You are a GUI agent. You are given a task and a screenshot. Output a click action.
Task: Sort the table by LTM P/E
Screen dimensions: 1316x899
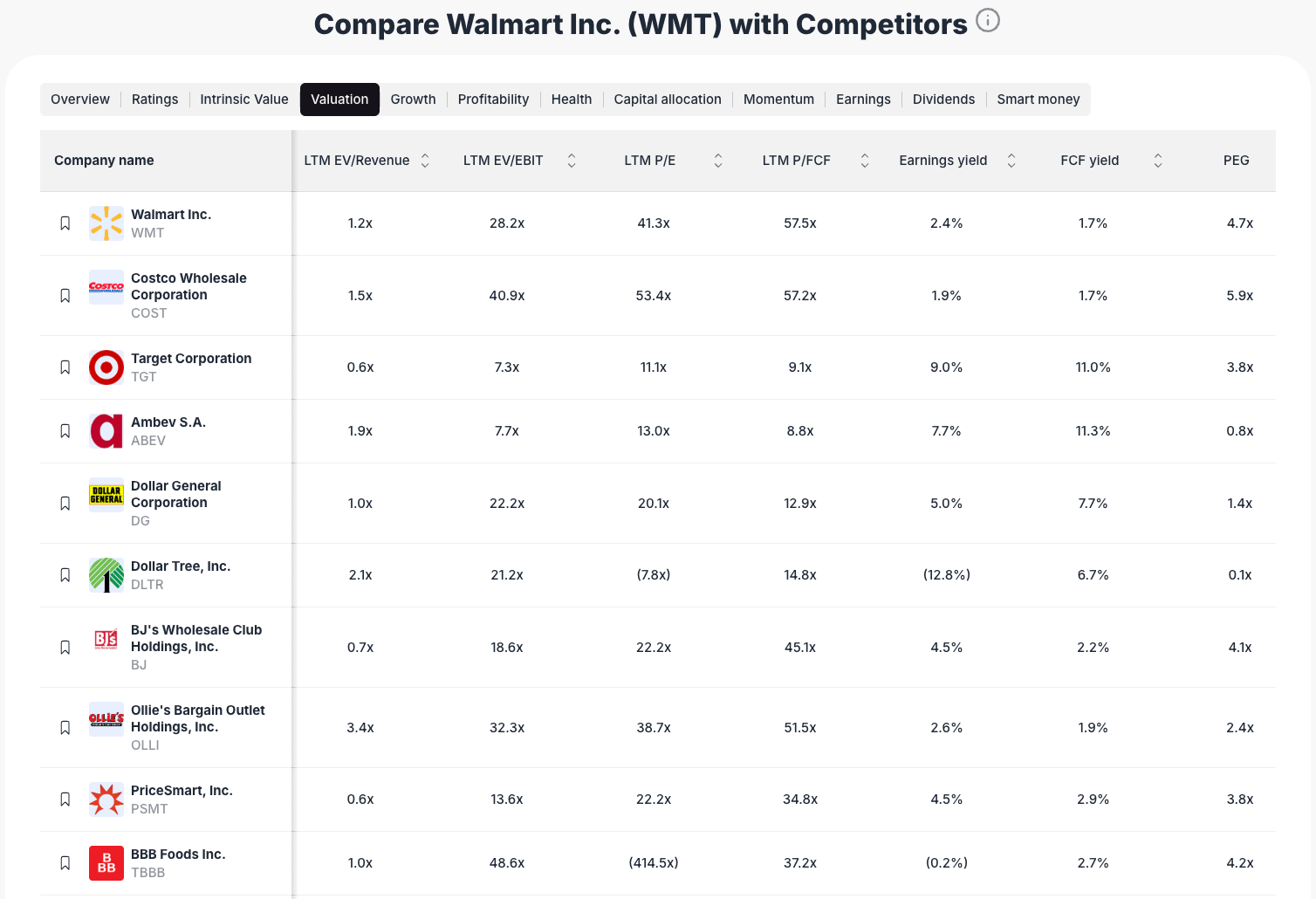click(x=717, y=160)
